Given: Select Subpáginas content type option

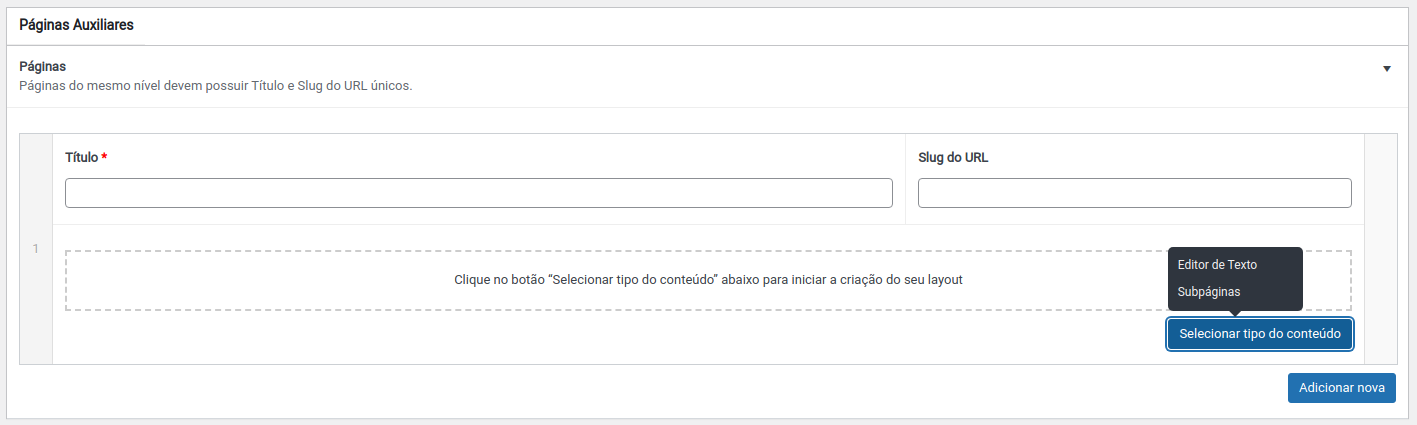Looking at the screenshot, I should tap(1209, 292).
